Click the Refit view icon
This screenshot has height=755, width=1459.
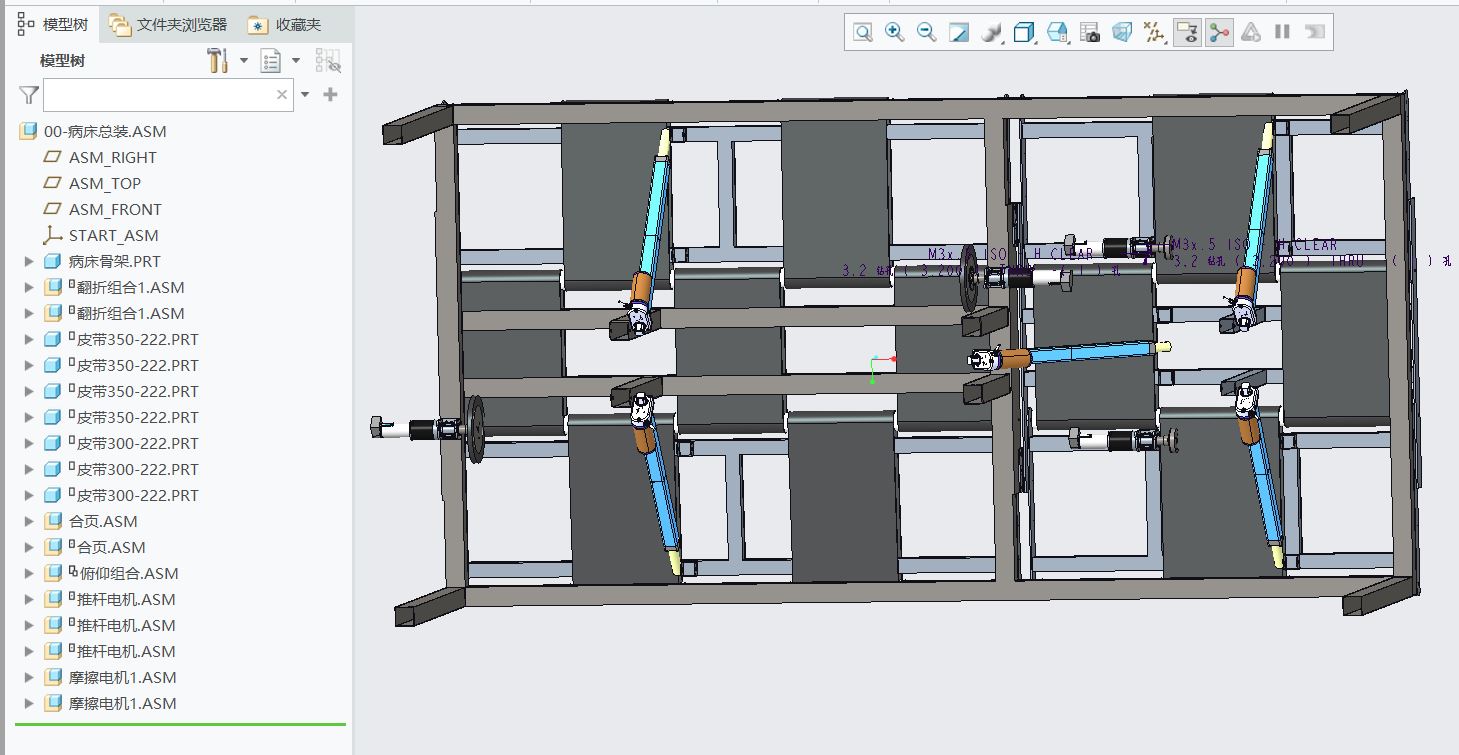(x=863, y=33)
